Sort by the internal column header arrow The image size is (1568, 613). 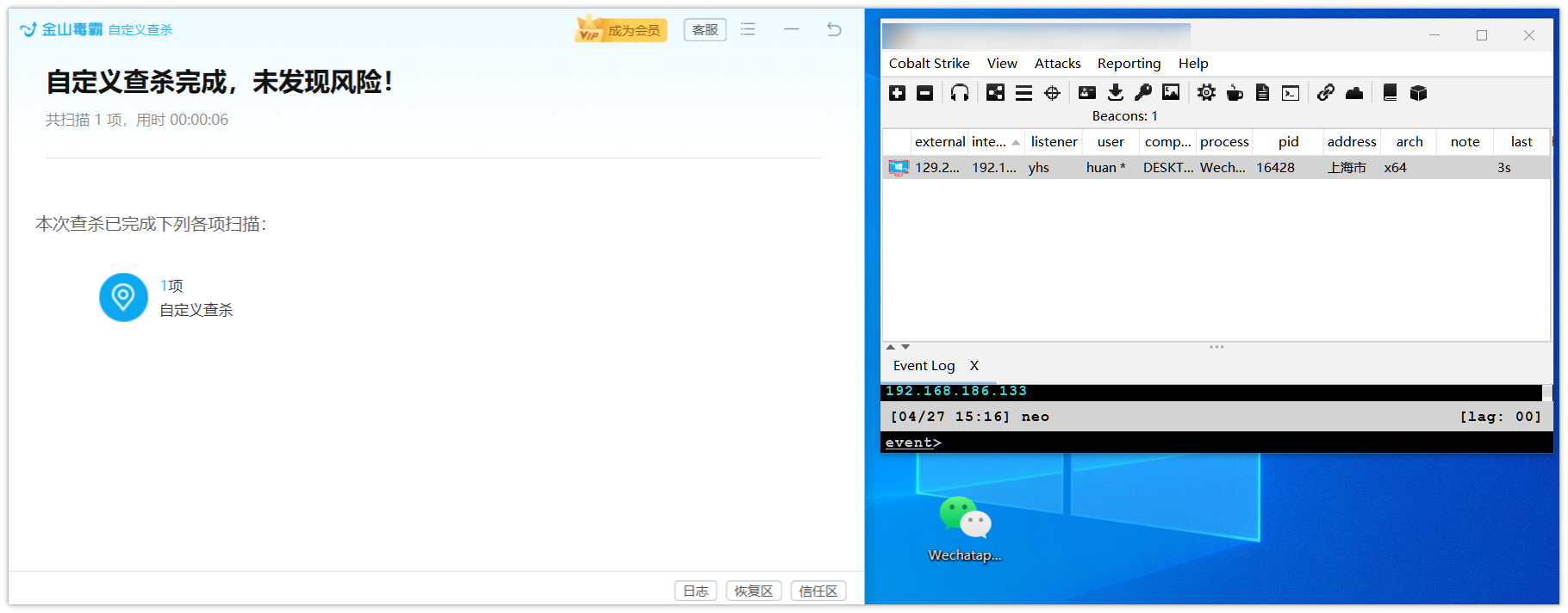[1017, 142]
